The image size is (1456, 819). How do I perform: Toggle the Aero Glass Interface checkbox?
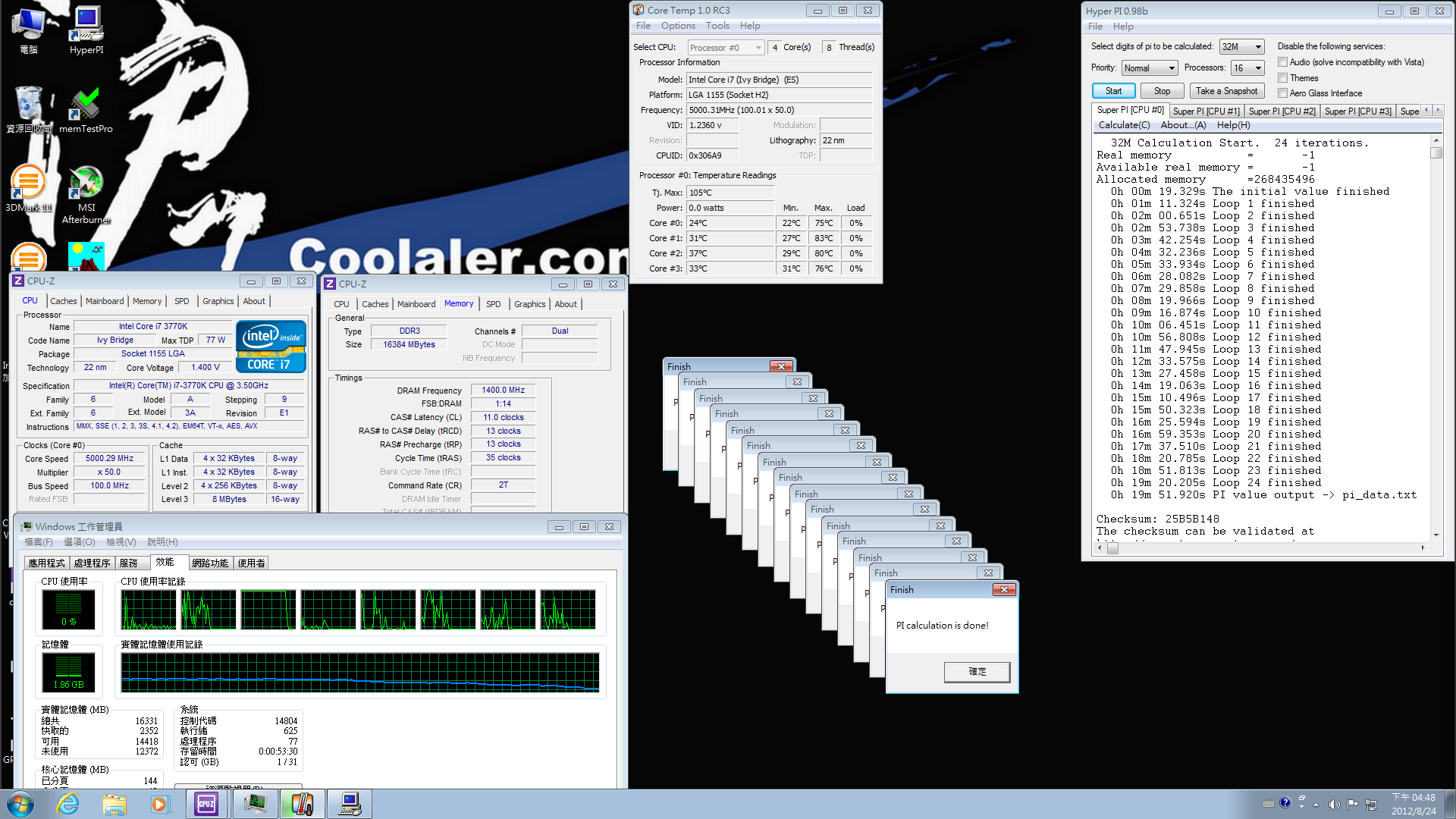(x=1282, y=93)
